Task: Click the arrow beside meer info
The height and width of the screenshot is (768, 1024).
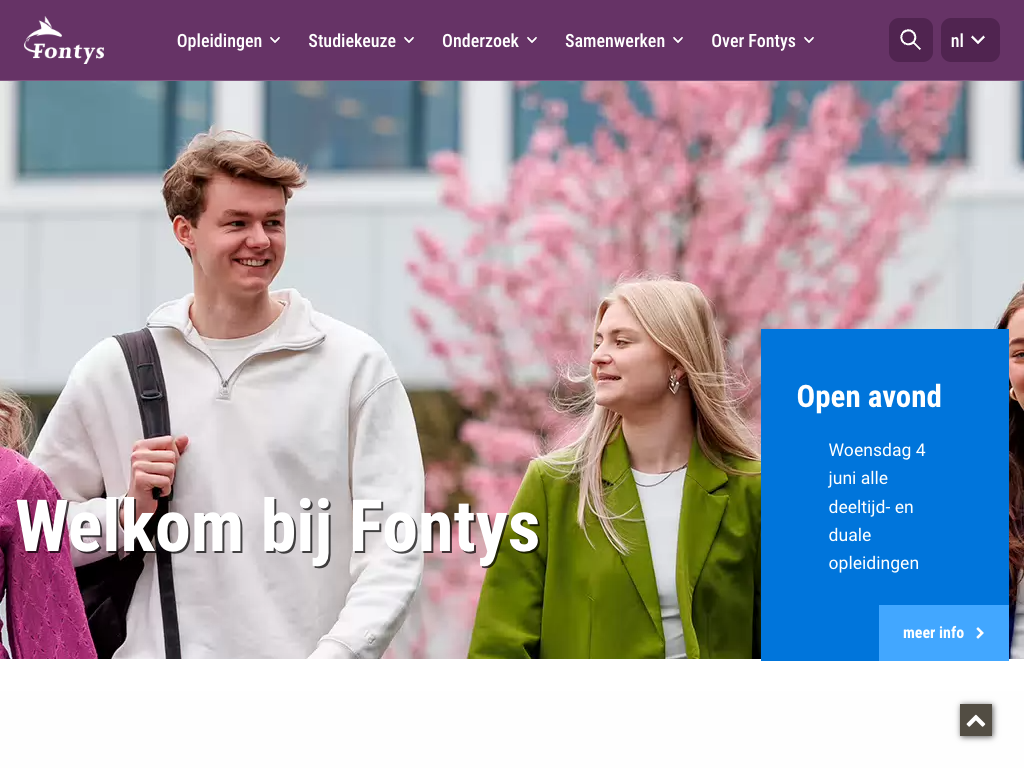Action: [980, 633]
